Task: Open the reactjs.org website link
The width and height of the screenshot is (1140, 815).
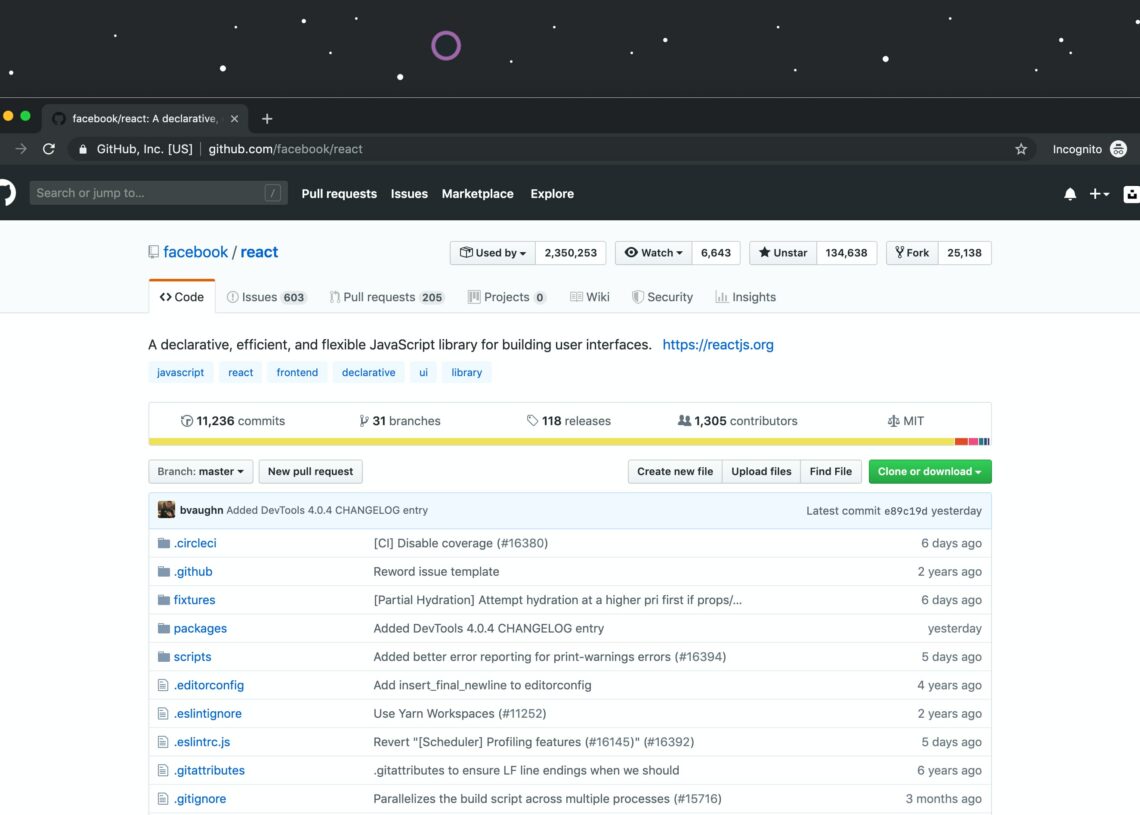Action: (718, 345)
